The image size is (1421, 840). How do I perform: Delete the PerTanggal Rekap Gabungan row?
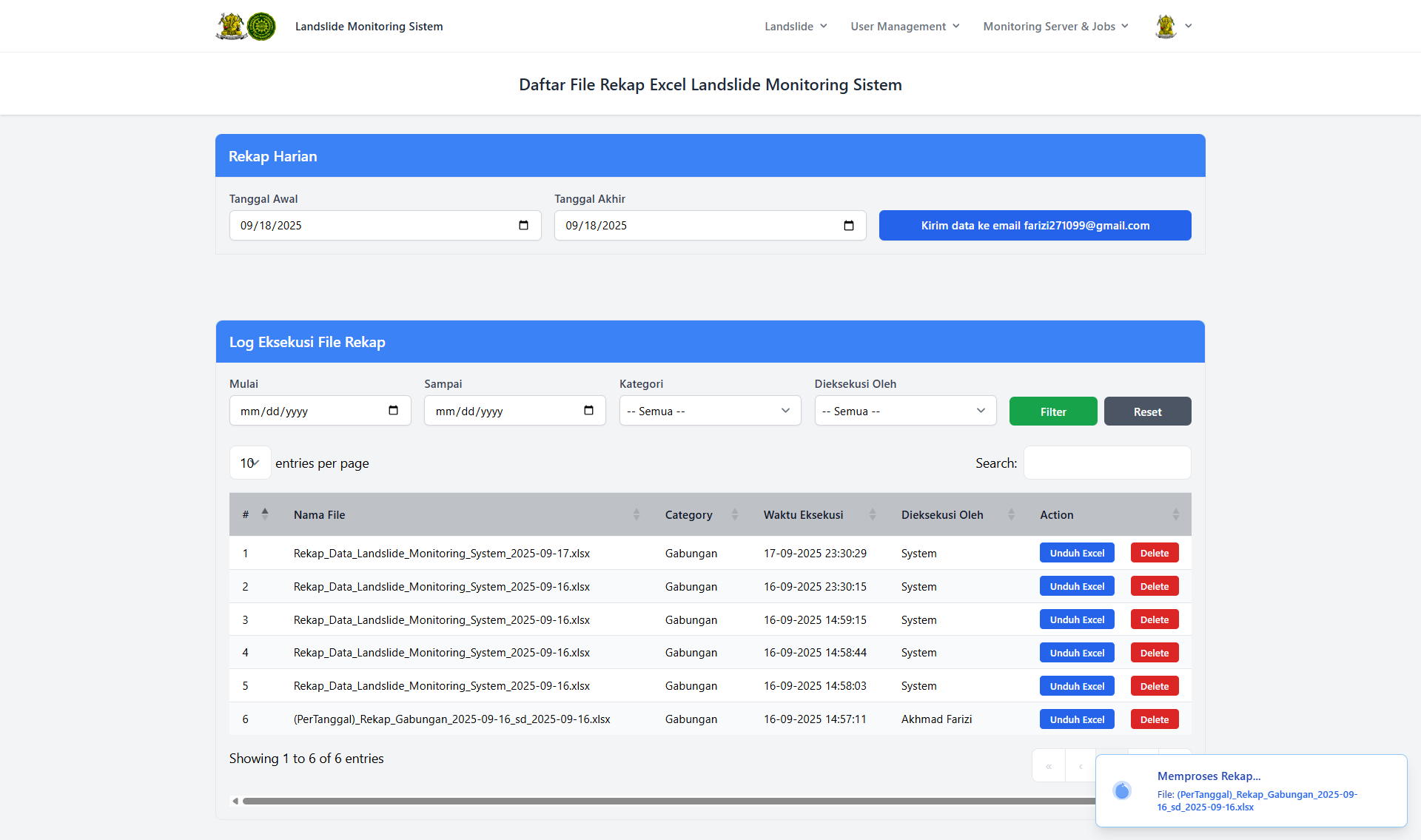[x=1154, y=719]
